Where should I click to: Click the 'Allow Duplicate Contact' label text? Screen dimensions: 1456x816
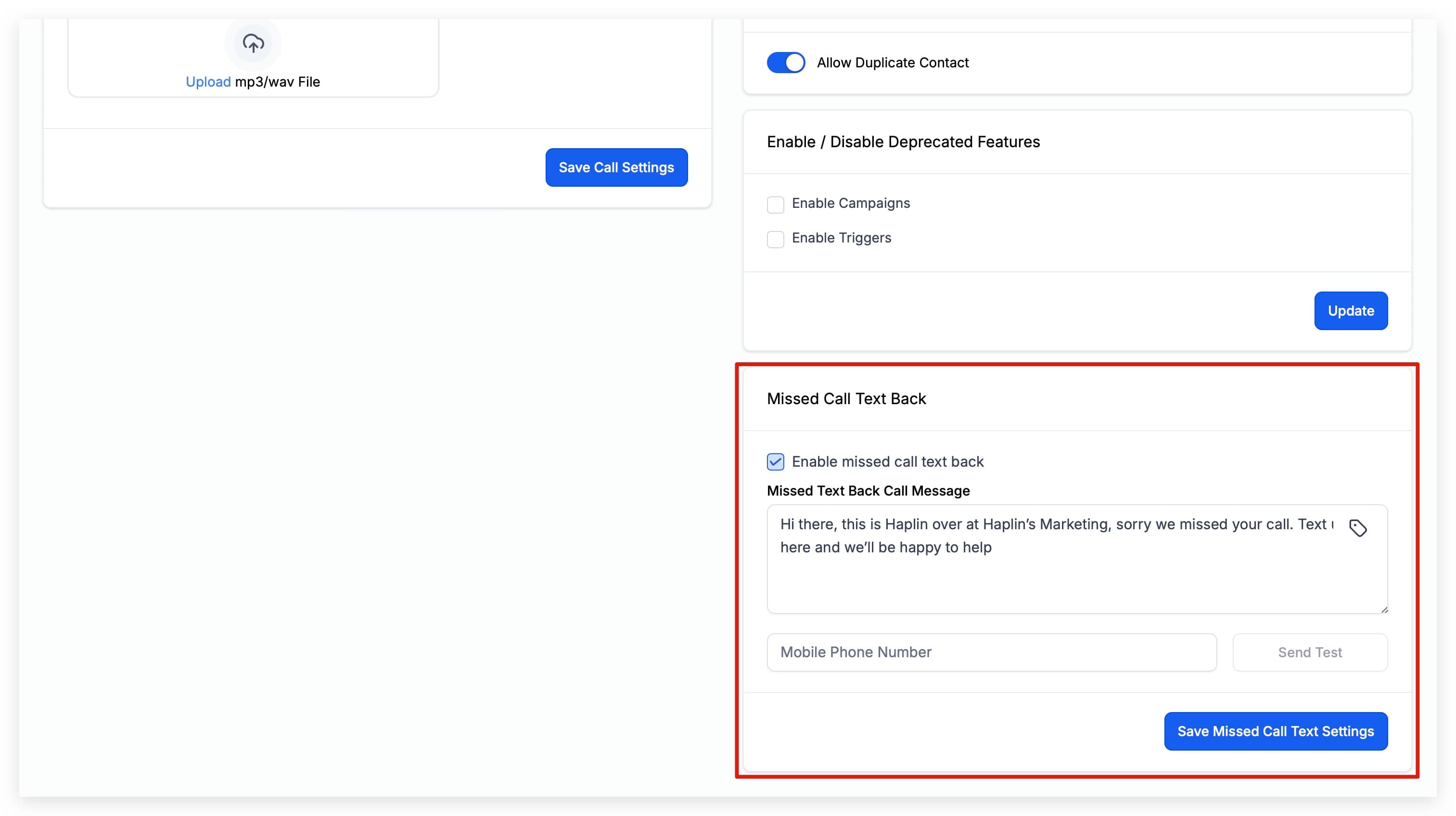point(893,63)
